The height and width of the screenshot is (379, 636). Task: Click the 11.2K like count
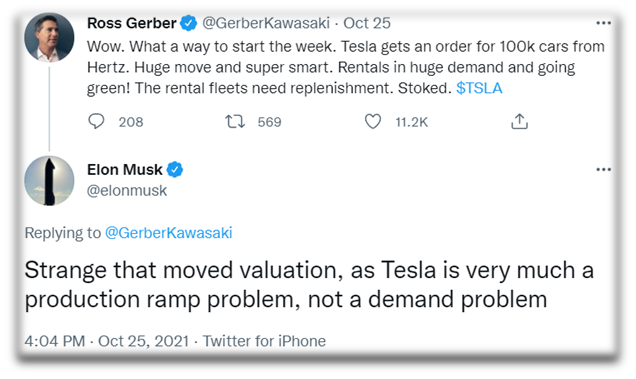[x=412, y=122]
